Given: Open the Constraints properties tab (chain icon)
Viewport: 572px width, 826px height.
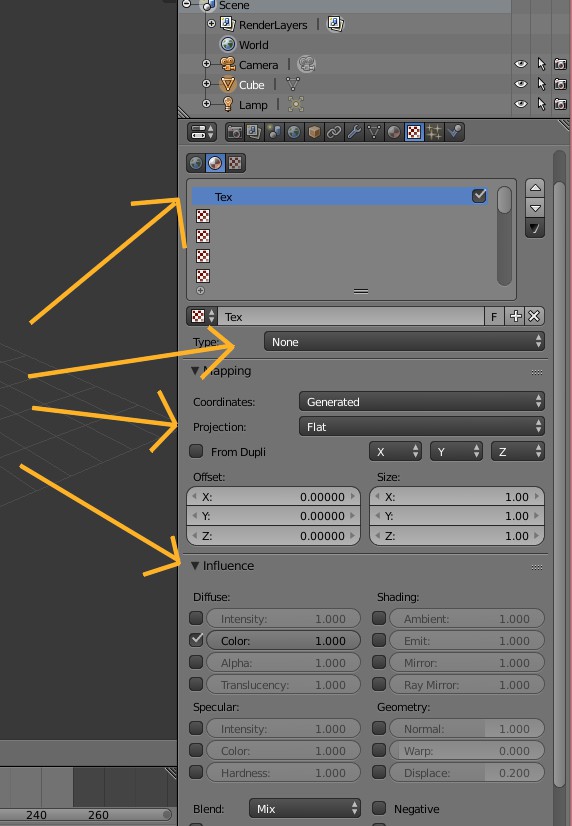Looking at the screenshot, I should click(x=334, y=132).
